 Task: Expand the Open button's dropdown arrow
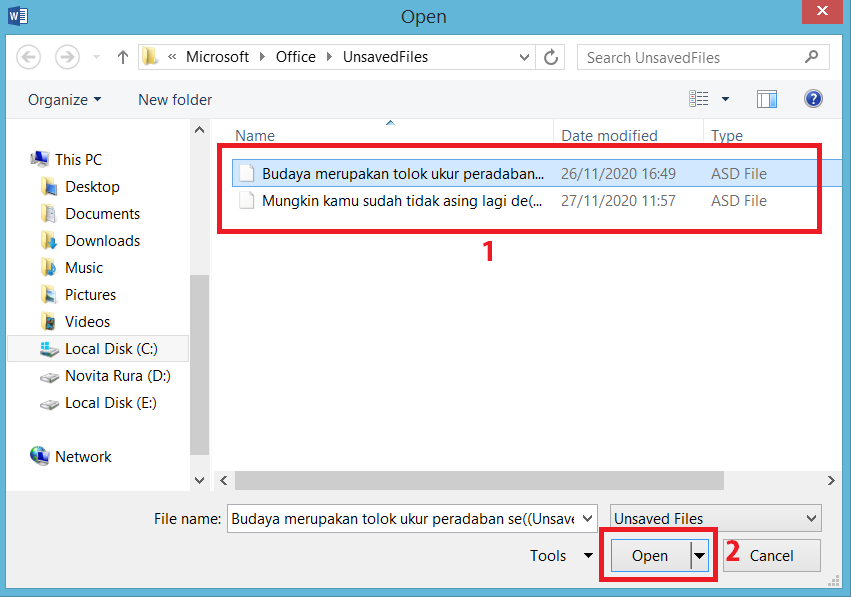(700, 555)
